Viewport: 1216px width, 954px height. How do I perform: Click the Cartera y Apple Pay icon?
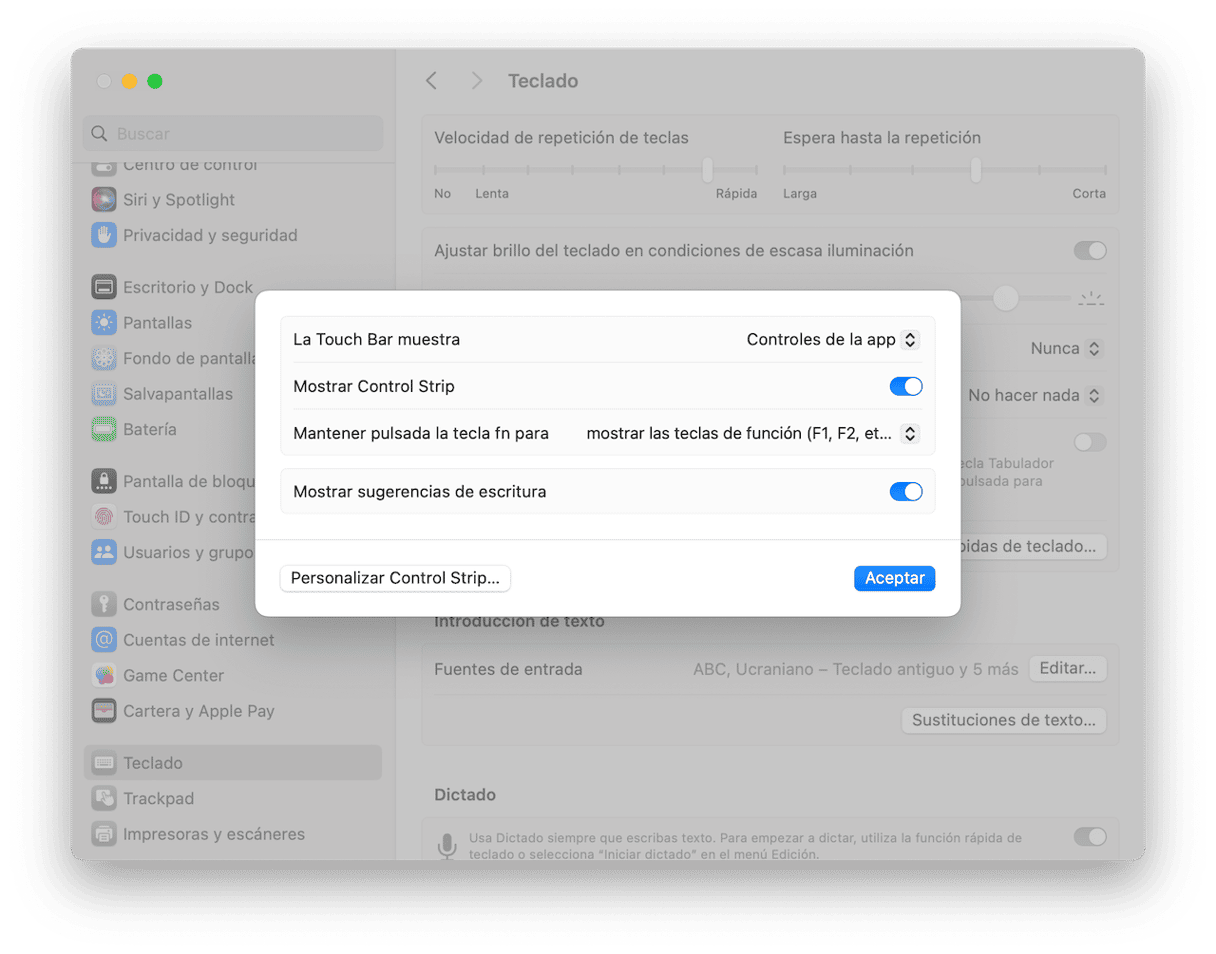click(104, 711)
